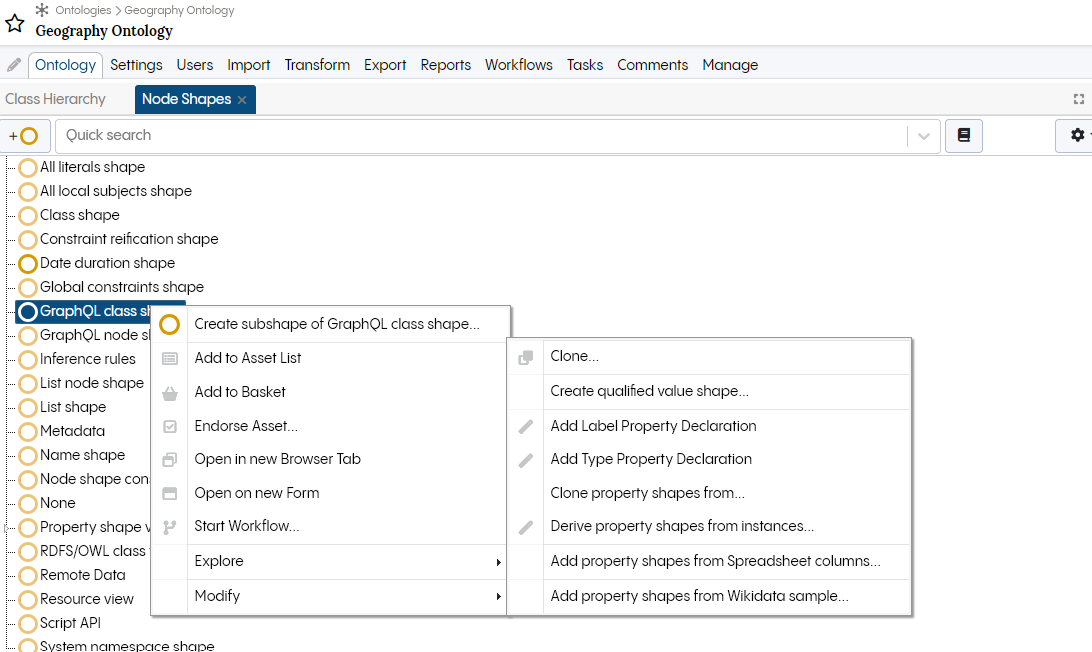
Task: Switch to the Class Hierarchy tab
Action: pyautogui.click(x=55, y=99)
